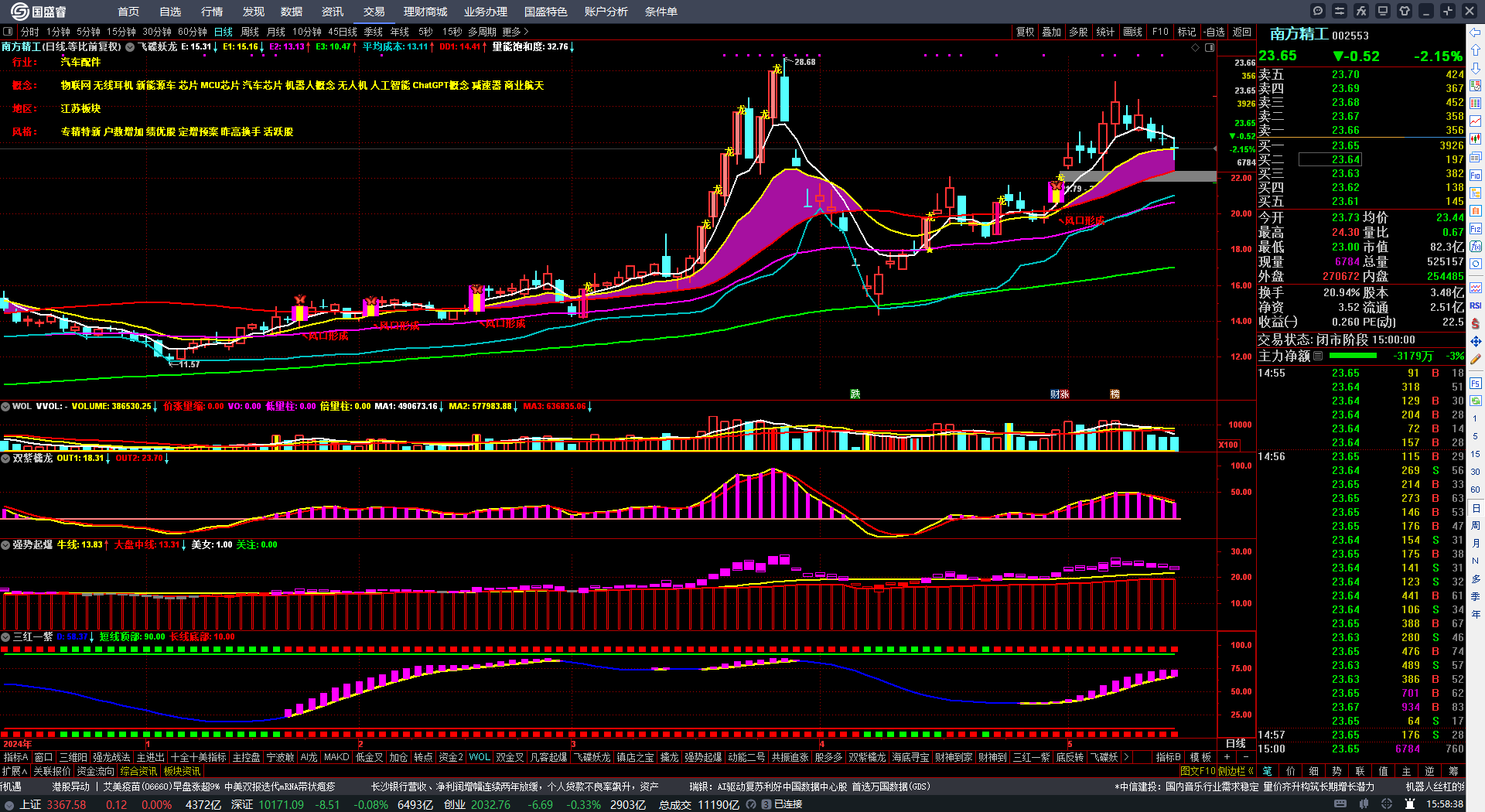
Task: Click the 买二 price 23.64 box
Action: pos(1330,159)
